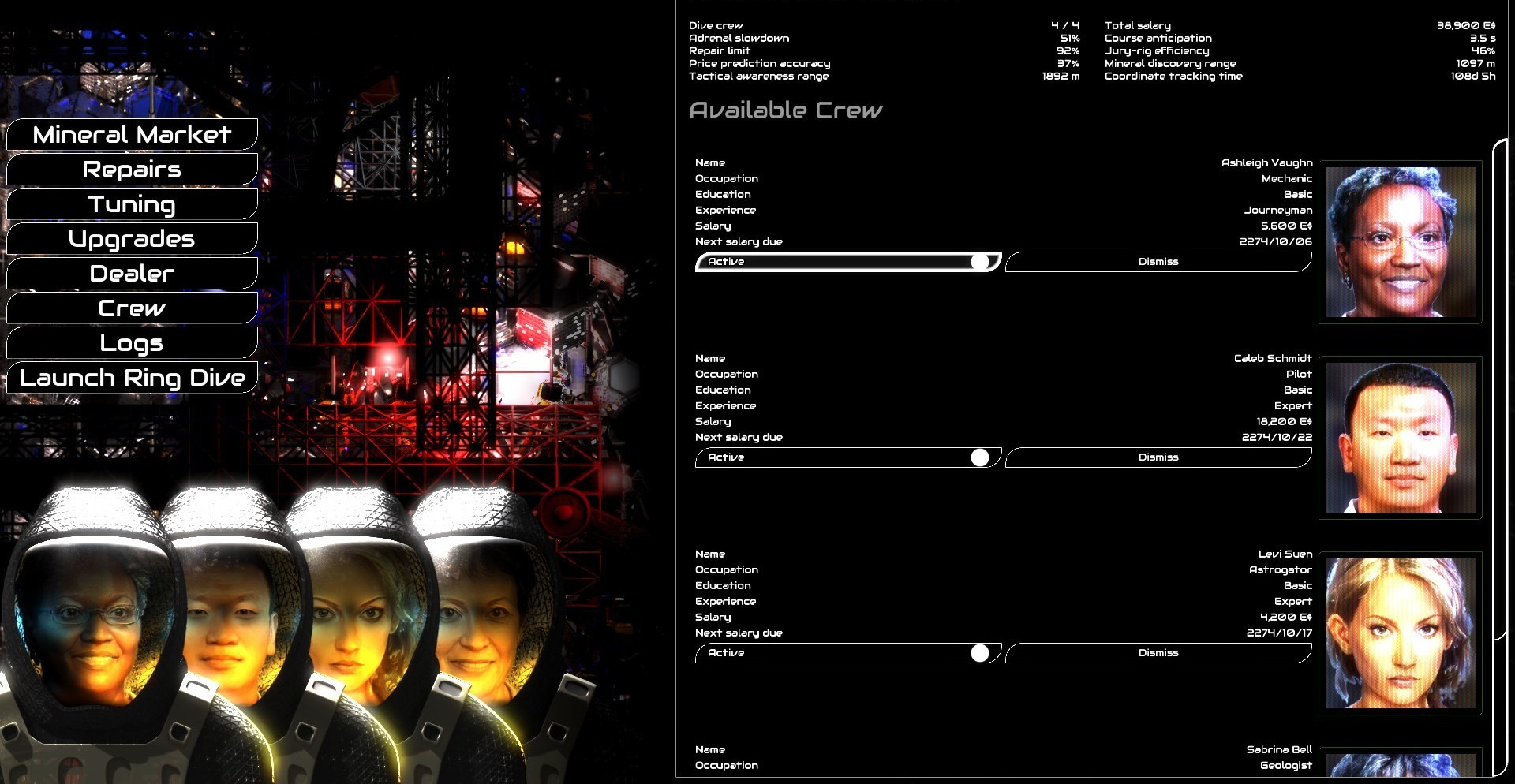Dismiss astrogator Levi Suen
Screen dimensions: 1515x784
(1158, 653)
